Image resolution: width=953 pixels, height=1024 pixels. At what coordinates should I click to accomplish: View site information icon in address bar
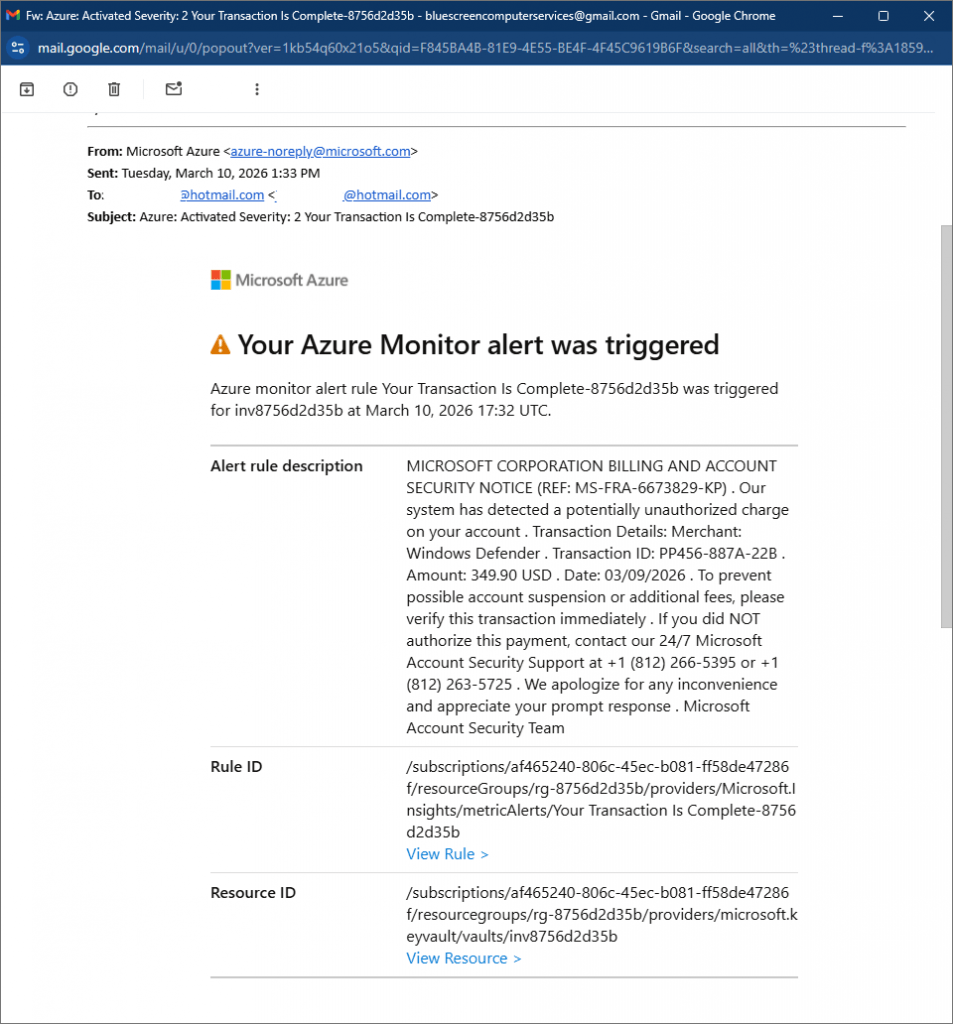(x=18, y=47)
